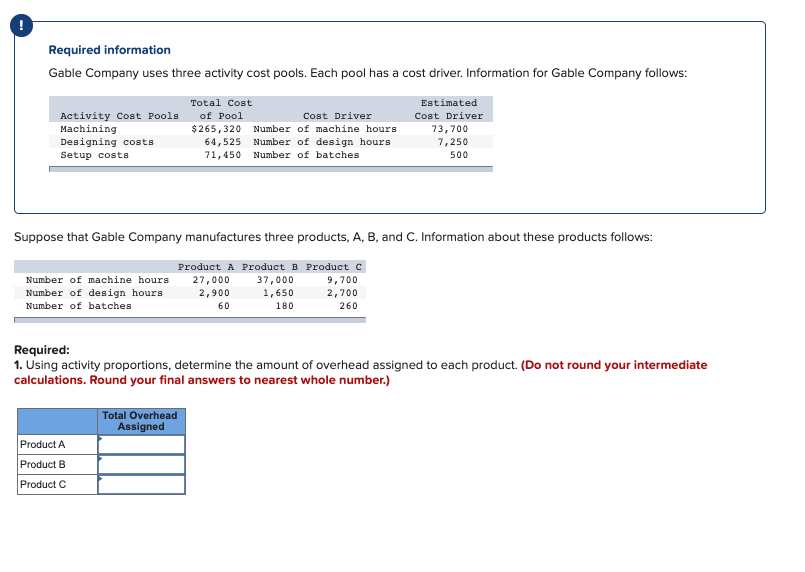
Task: Click the 'Required:' bold label
Action: [42, 350]
